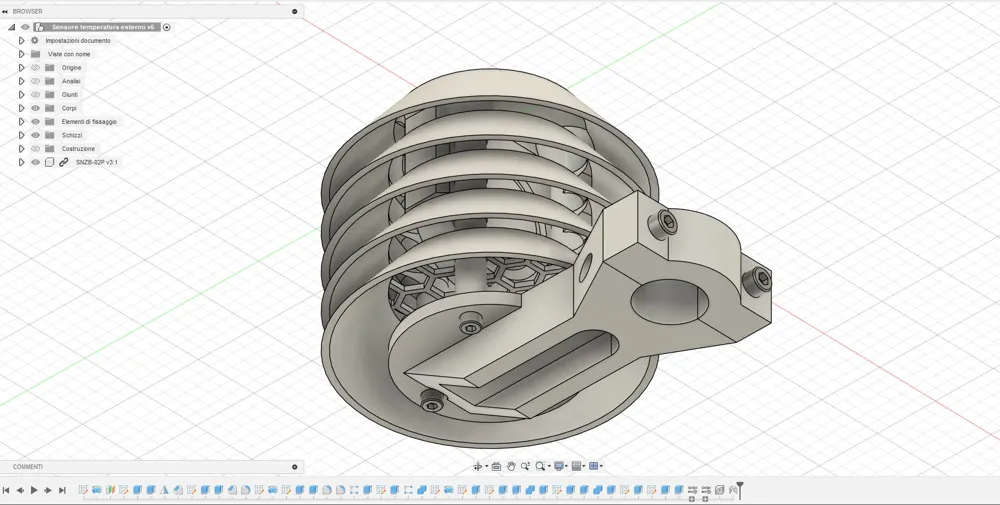The width and height of the screenshot is (1000, 505).
Task: Click the document icon on Sensore temperatura row
Action: point(40,27)
